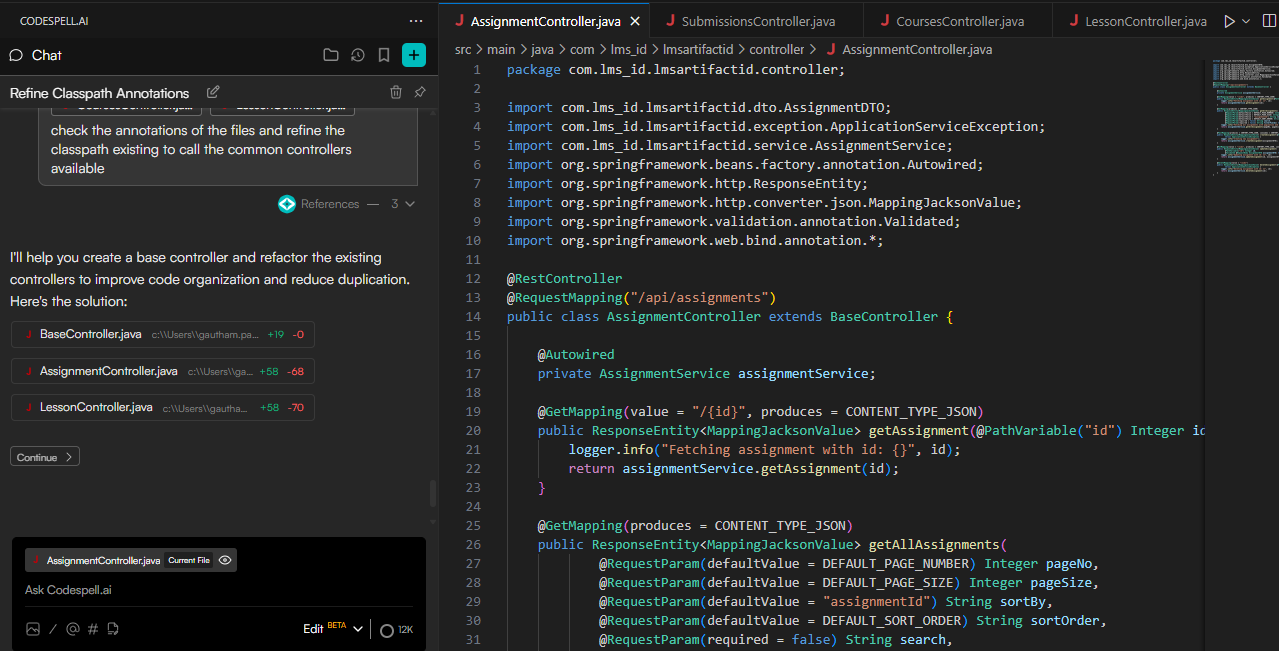Open chat history clock icon
The image size is (1279, 651).
358,55
